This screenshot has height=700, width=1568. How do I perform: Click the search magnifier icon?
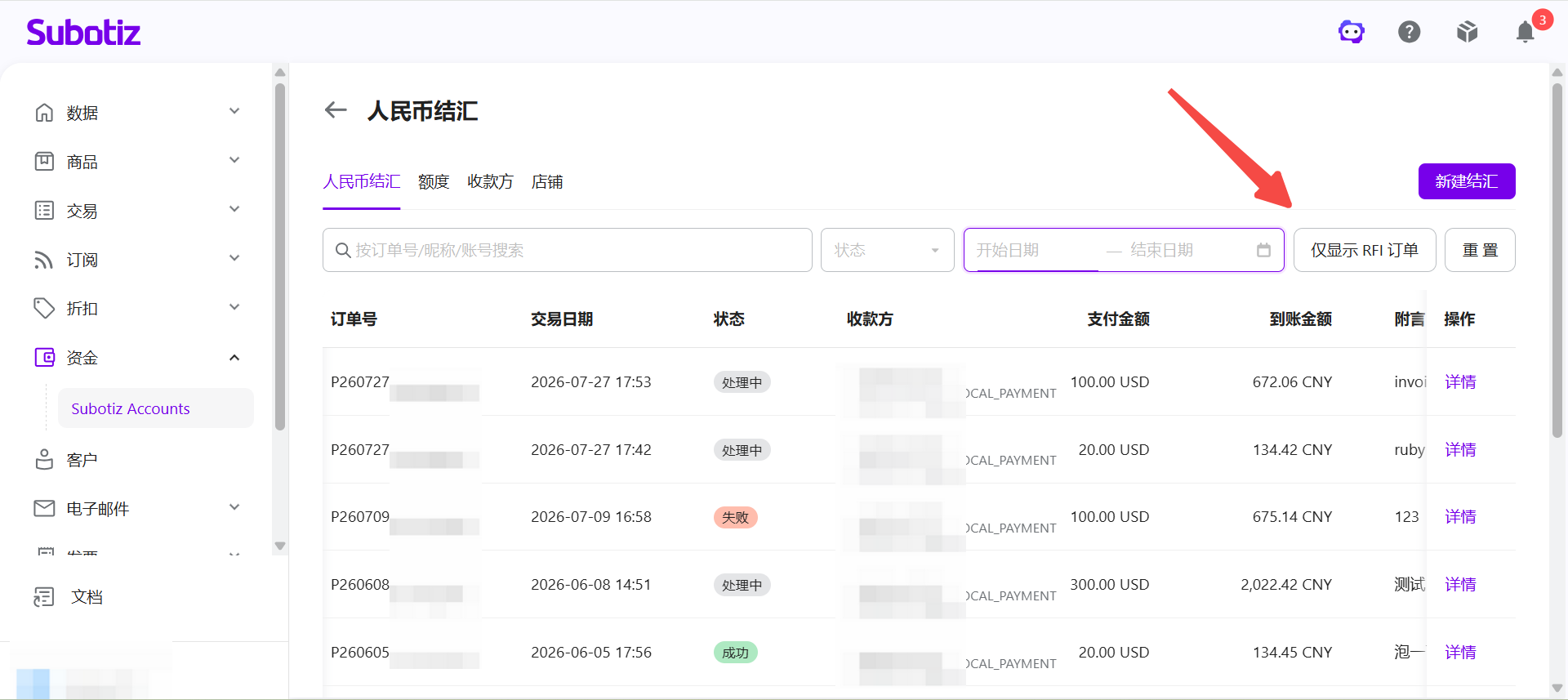343,250
